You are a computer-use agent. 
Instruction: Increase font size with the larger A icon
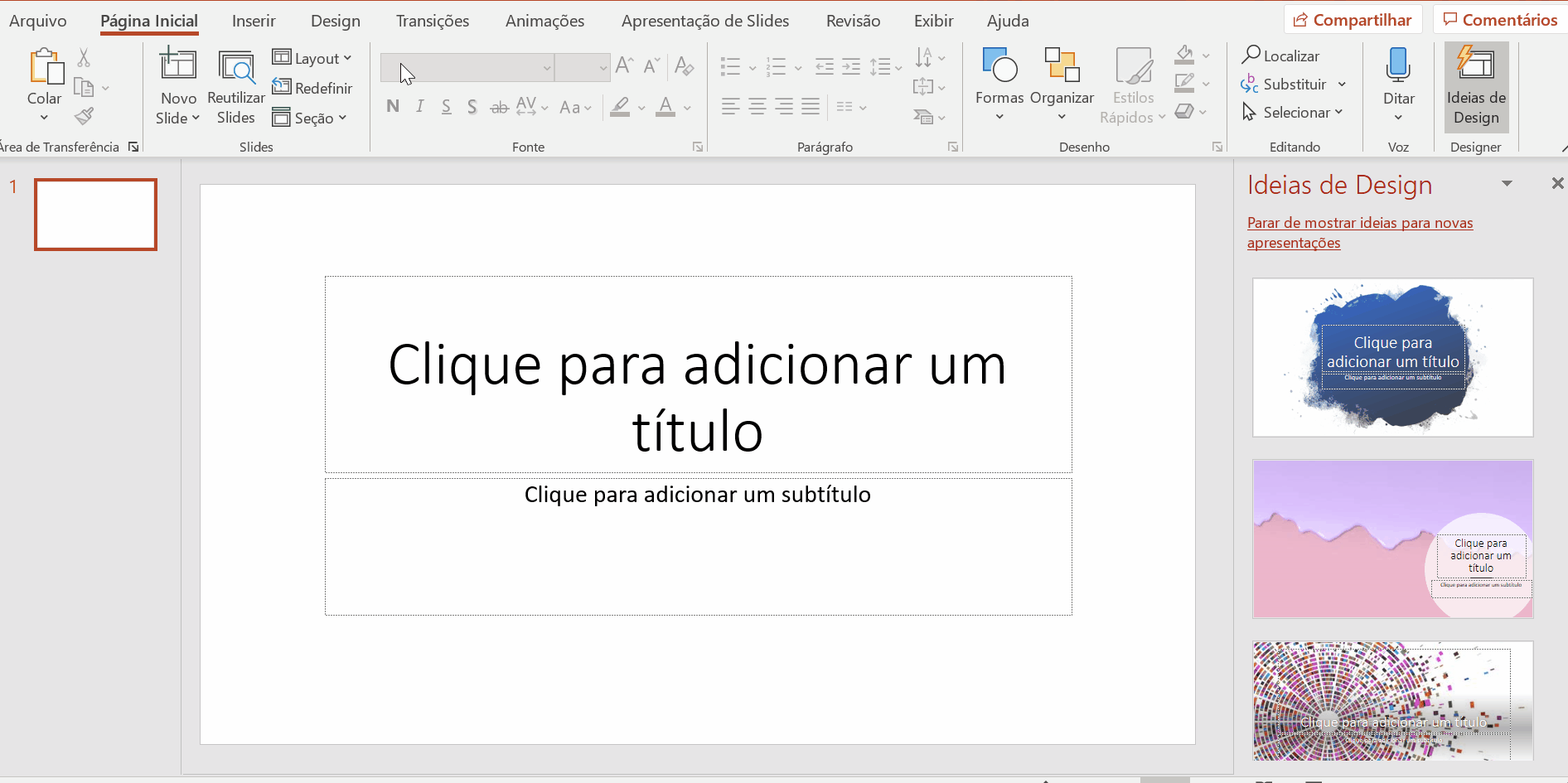[626, 65]
